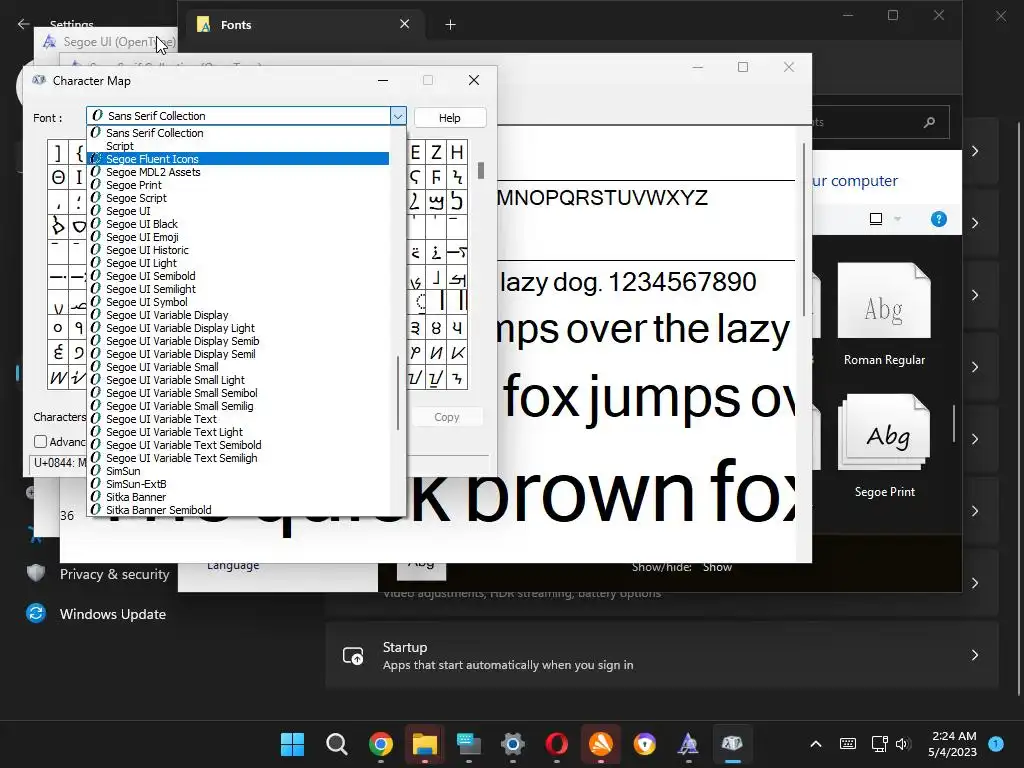Click the touch keyboard tray icon
1024x768 pixels.
point(848,744)
